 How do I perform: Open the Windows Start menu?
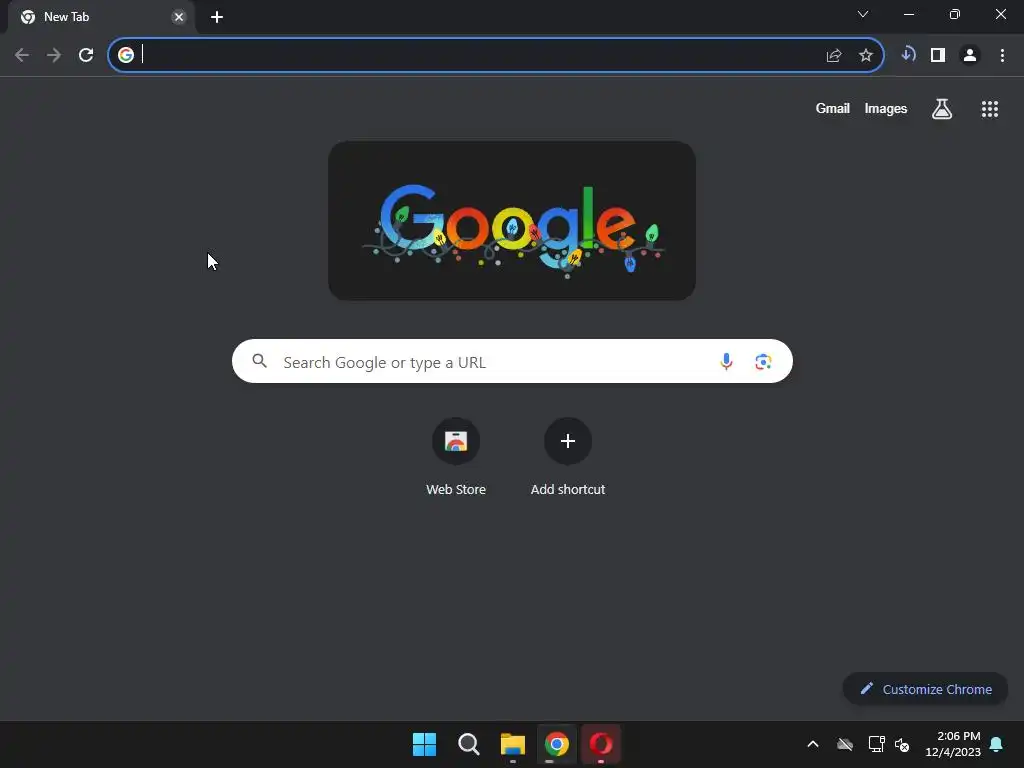424,744
